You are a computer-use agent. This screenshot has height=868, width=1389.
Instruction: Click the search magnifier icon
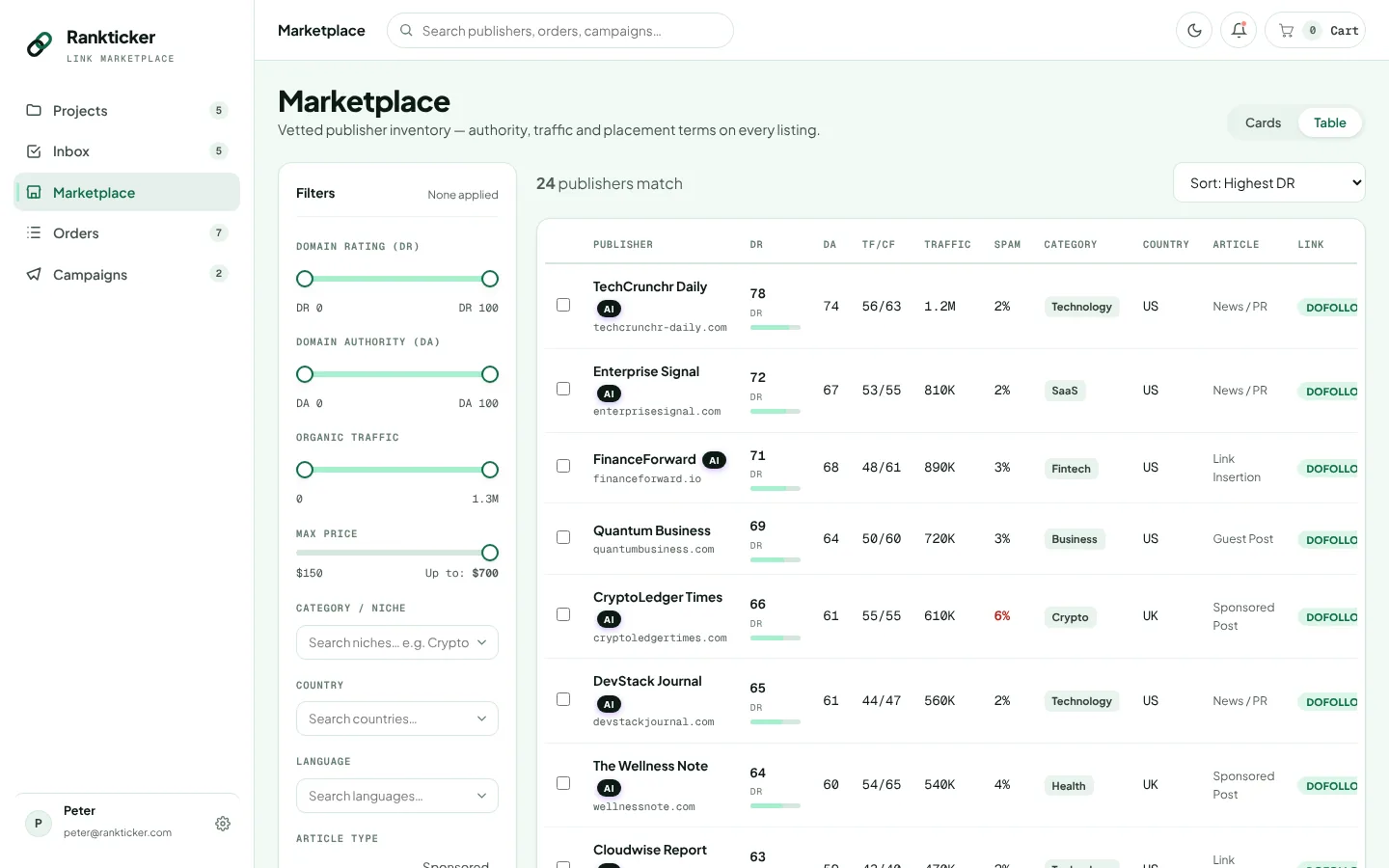pos(407,30)
